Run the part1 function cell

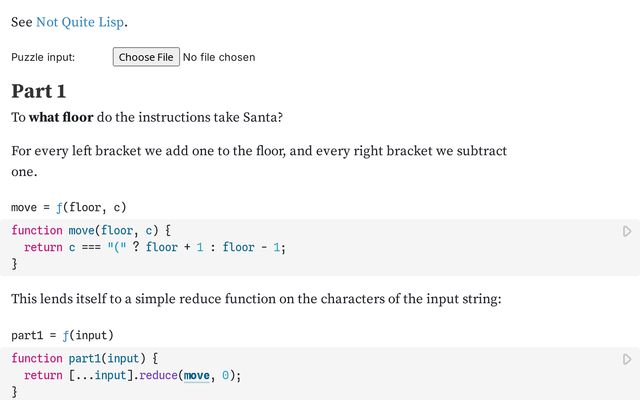pyautogui.click(x=627, y=359)
